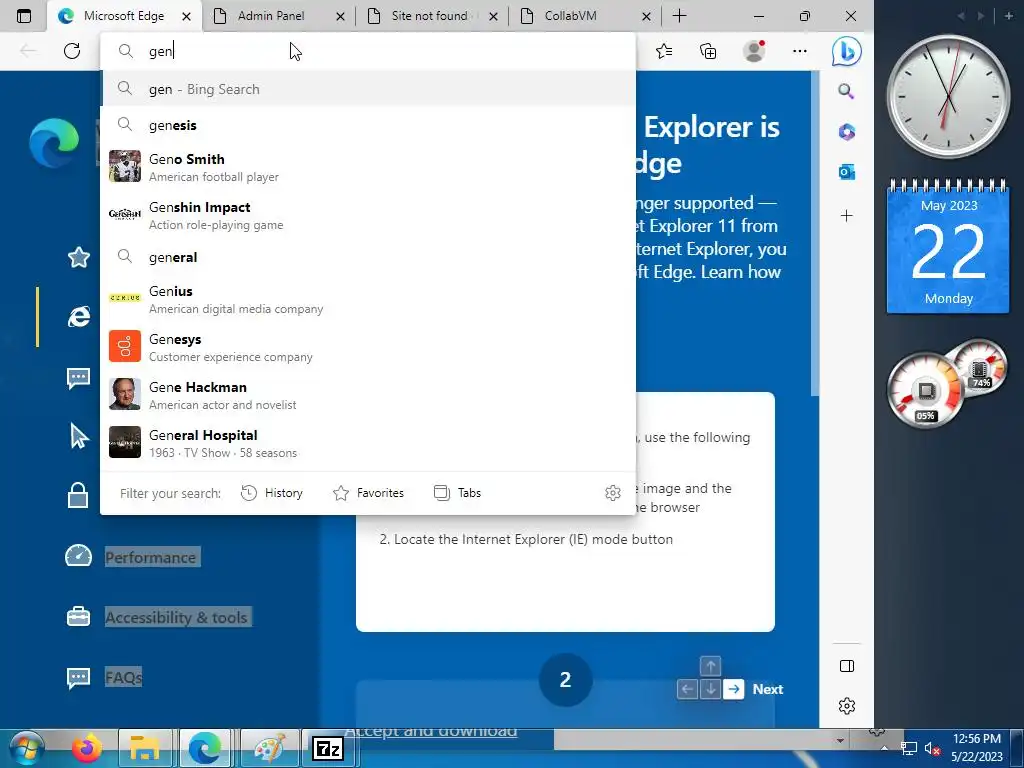Choose the 'general' search suggestion
The image size is (1024, 768).
(369, 257)
